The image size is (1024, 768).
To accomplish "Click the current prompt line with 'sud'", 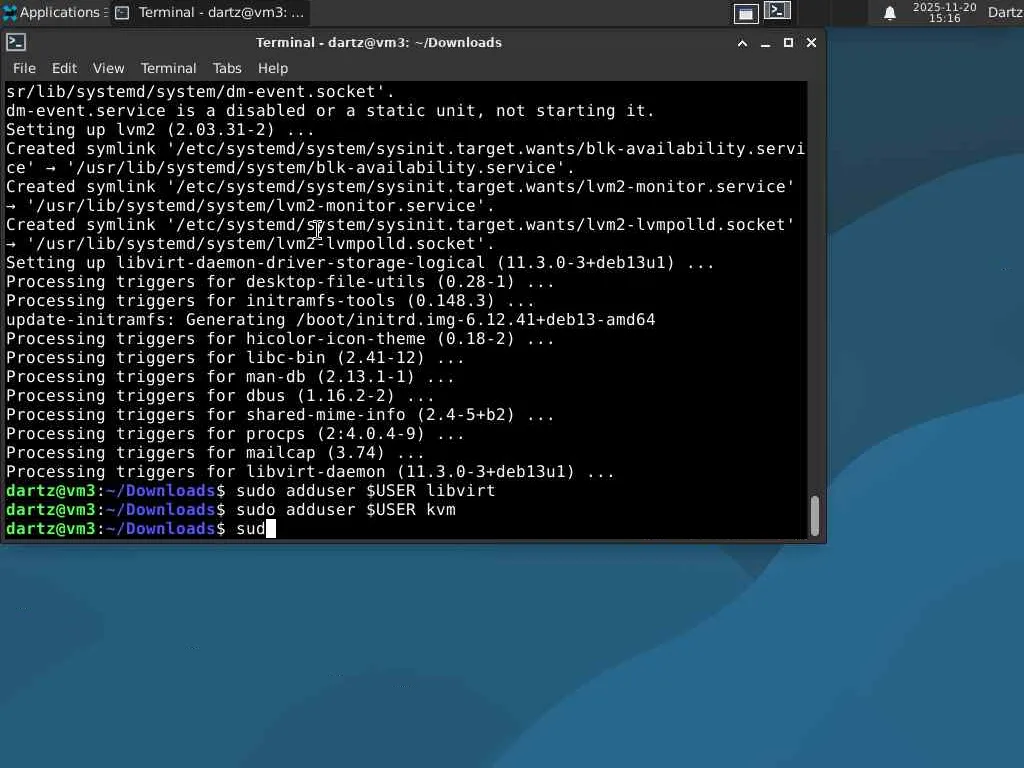I will point(141,528).
